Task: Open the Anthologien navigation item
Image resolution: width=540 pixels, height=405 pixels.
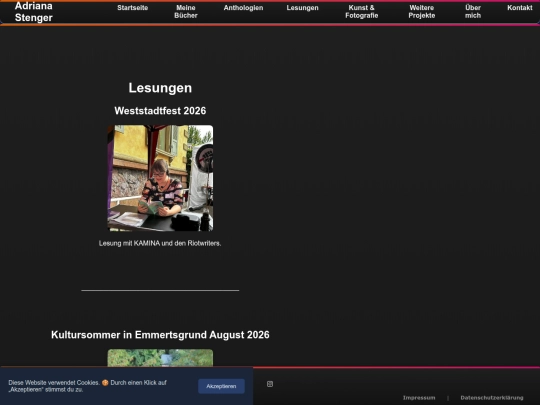Action: click(243, 8)
